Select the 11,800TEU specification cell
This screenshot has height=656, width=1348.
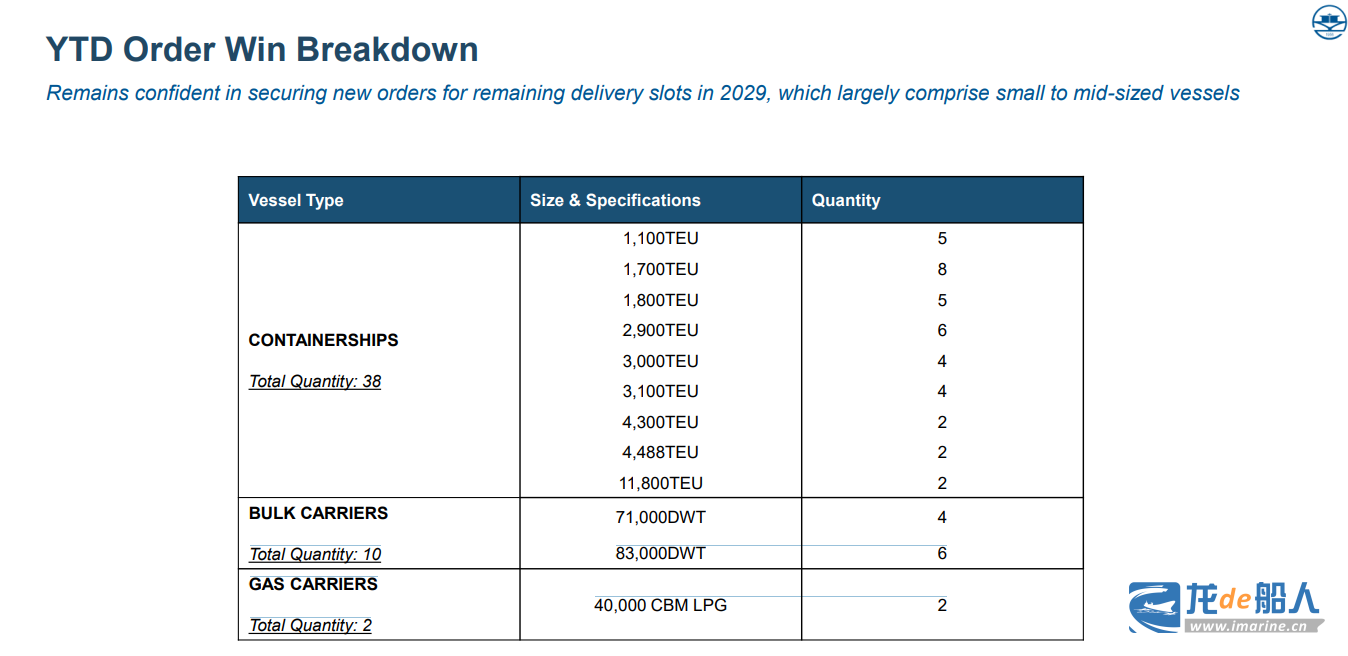pyautogui.click(x=660, y=483)
